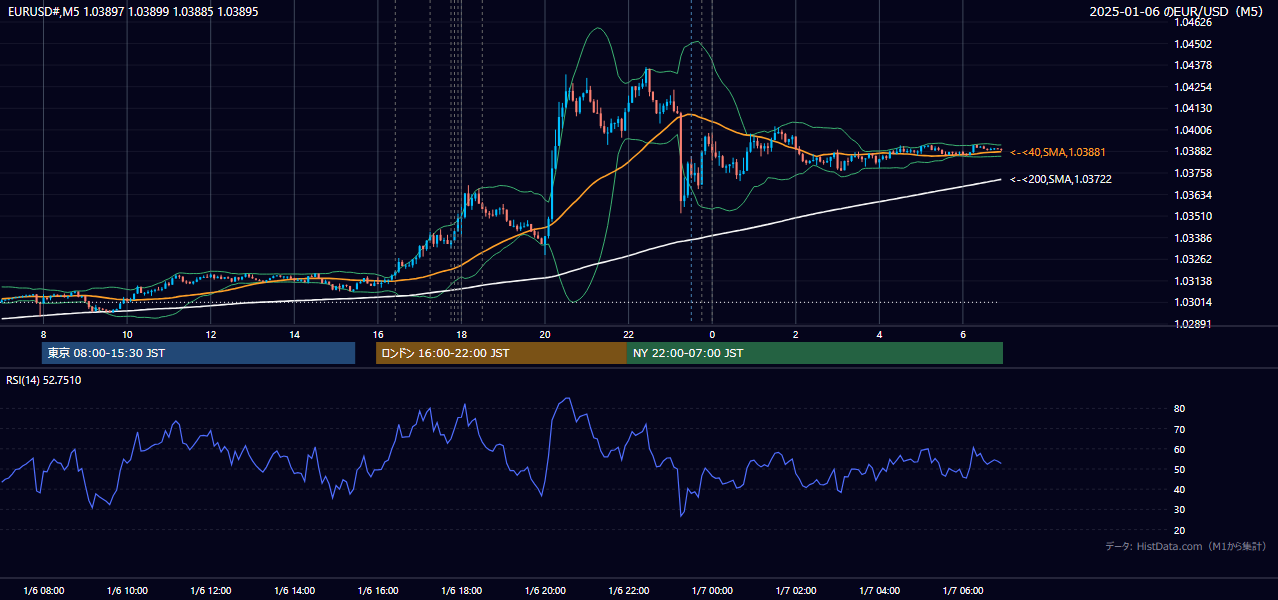This screenshot has width=1278, height=600.
Task: Click the 1.03262 price axis label
Action: coord(1193,259)
